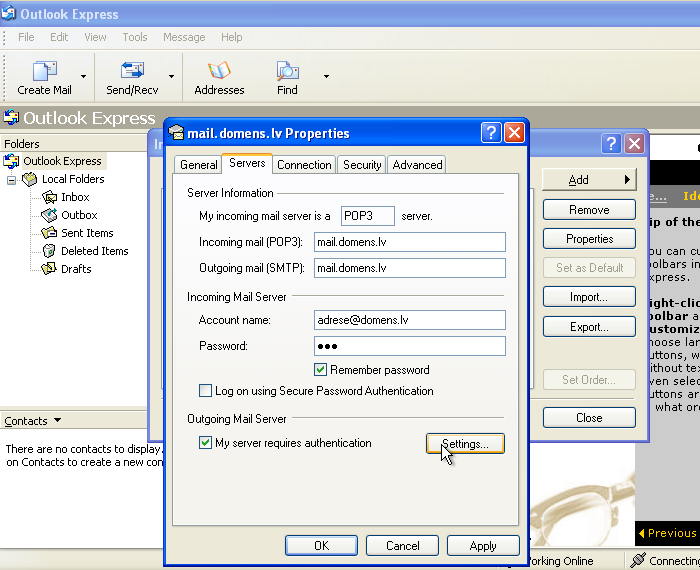The width and height of the screenshot is (700, 570).
Task: Click the Find toolbar icon
Action: (x=287, y=71)
